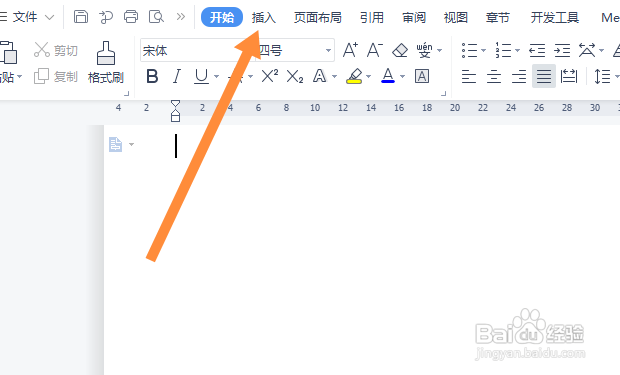
Task: Click the 复制 button
Action: pyautogui.click(x=56, y=76)
